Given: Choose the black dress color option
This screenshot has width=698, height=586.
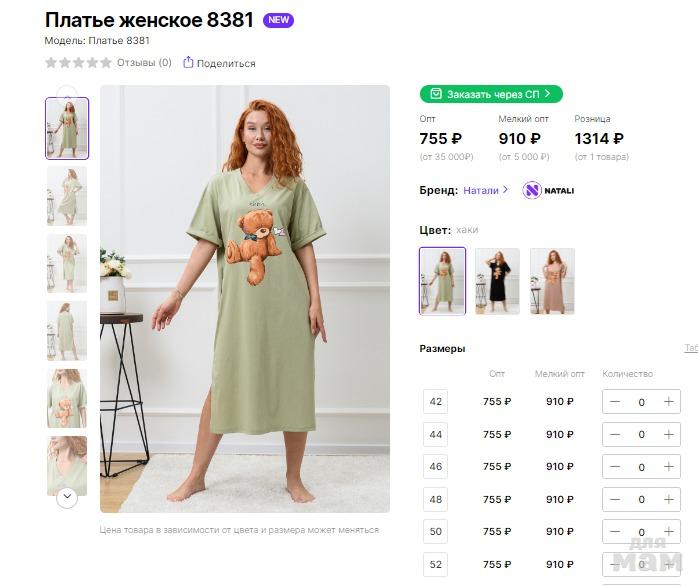Looking at the screenshot, I should pos(497,281).
